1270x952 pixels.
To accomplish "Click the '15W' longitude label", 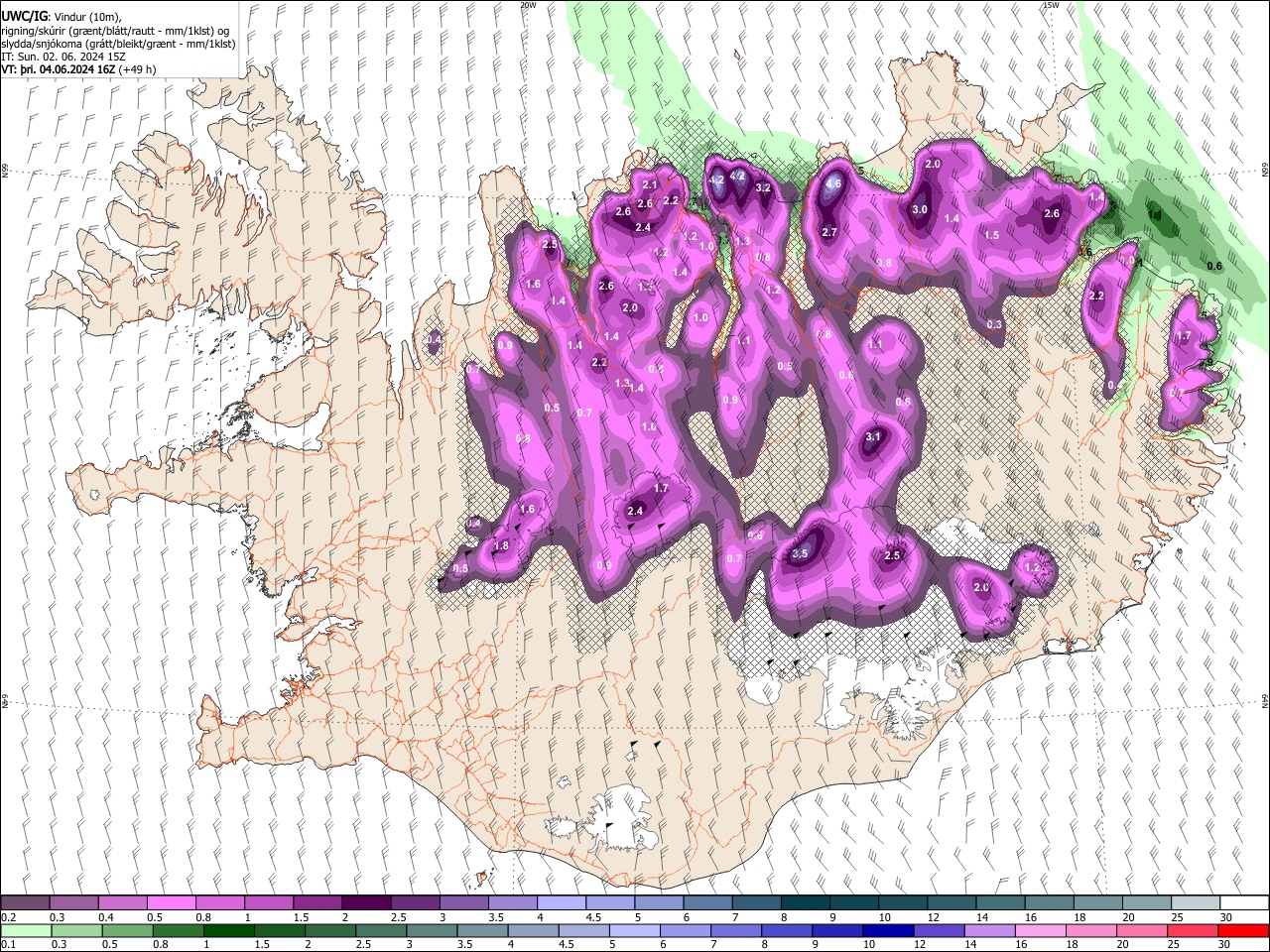I will pos(1051,5).
